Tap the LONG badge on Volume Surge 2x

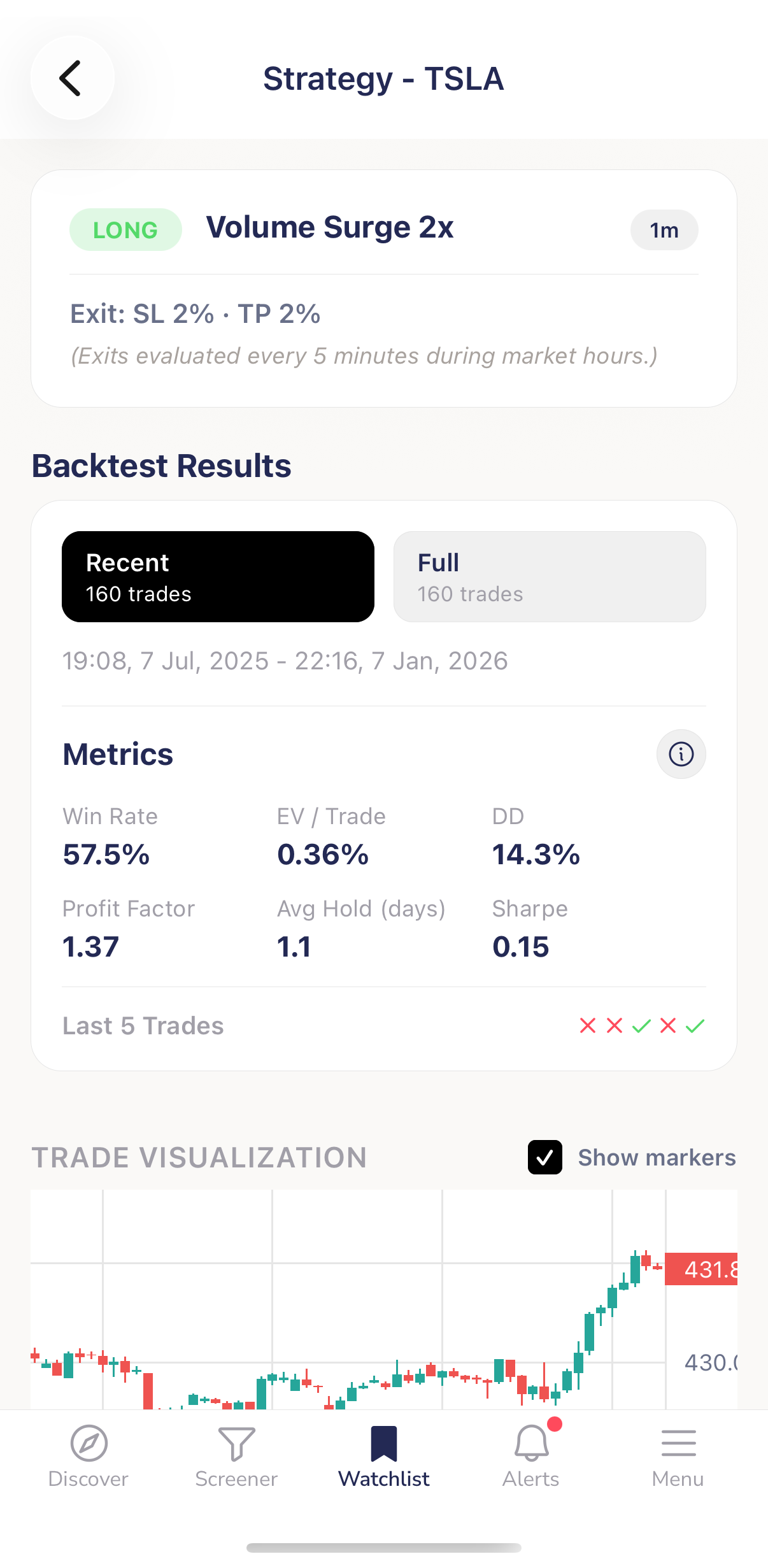click(125, 229)
